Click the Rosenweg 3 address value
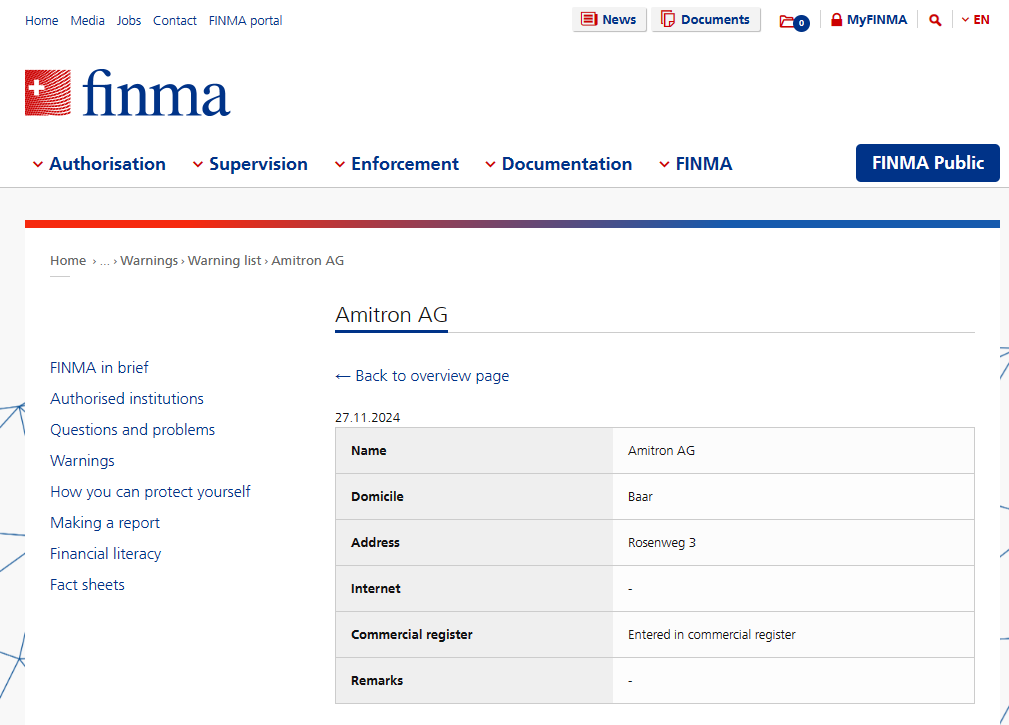1009x725 pixels. [662, 542]
